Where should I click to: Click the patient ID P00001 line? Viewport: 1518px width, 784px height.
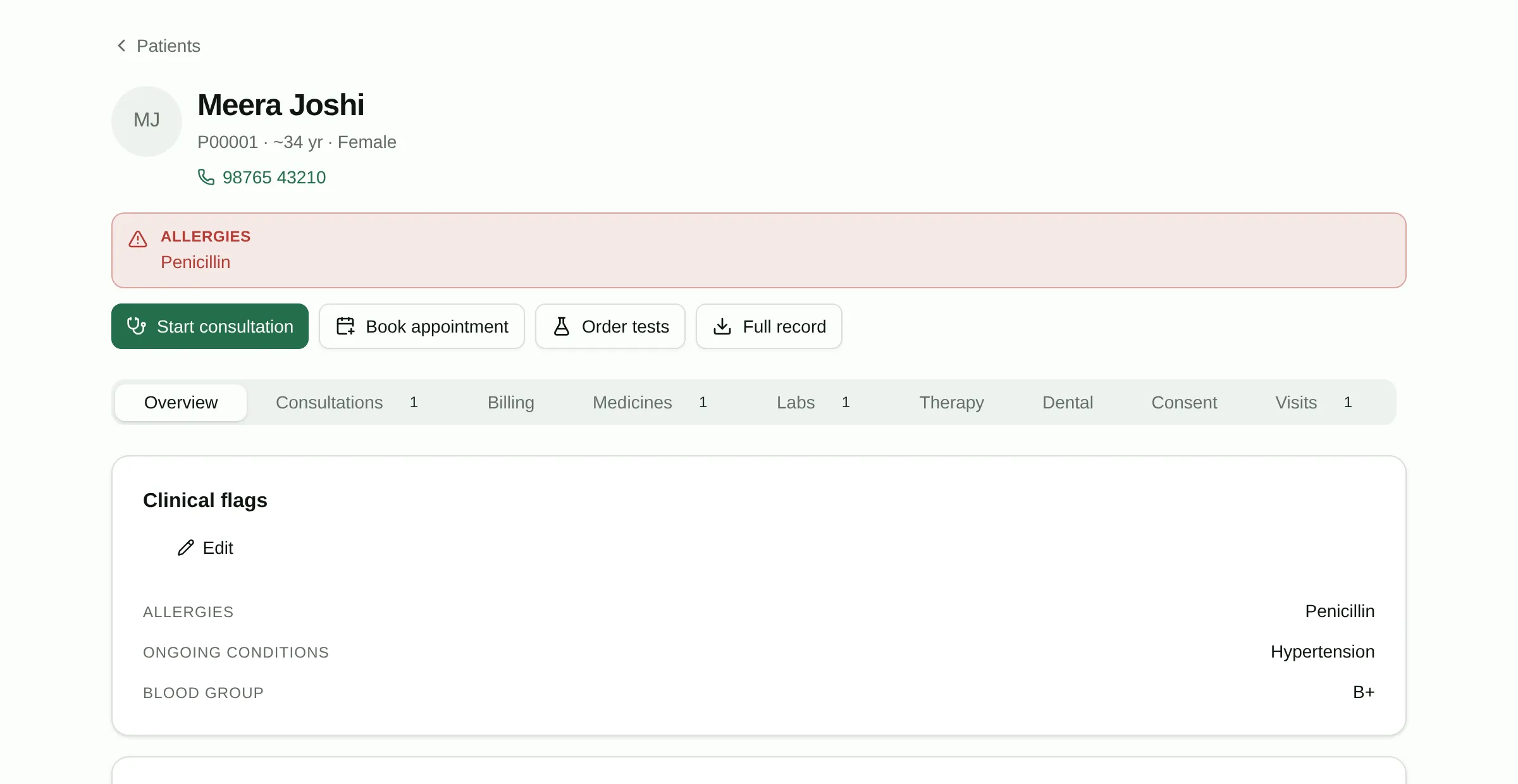tap(297, 142)
